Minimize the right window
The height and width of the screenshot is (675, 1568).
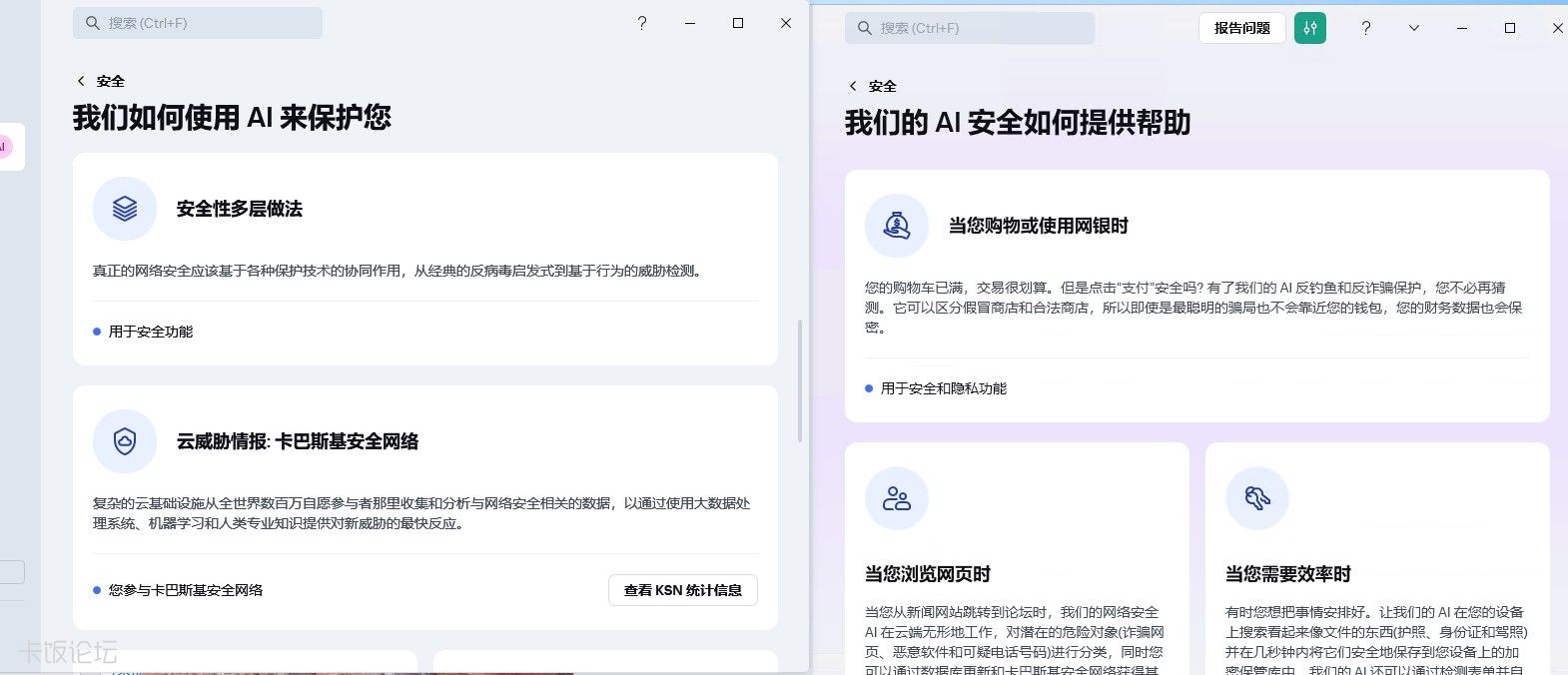click(1462, 28)
